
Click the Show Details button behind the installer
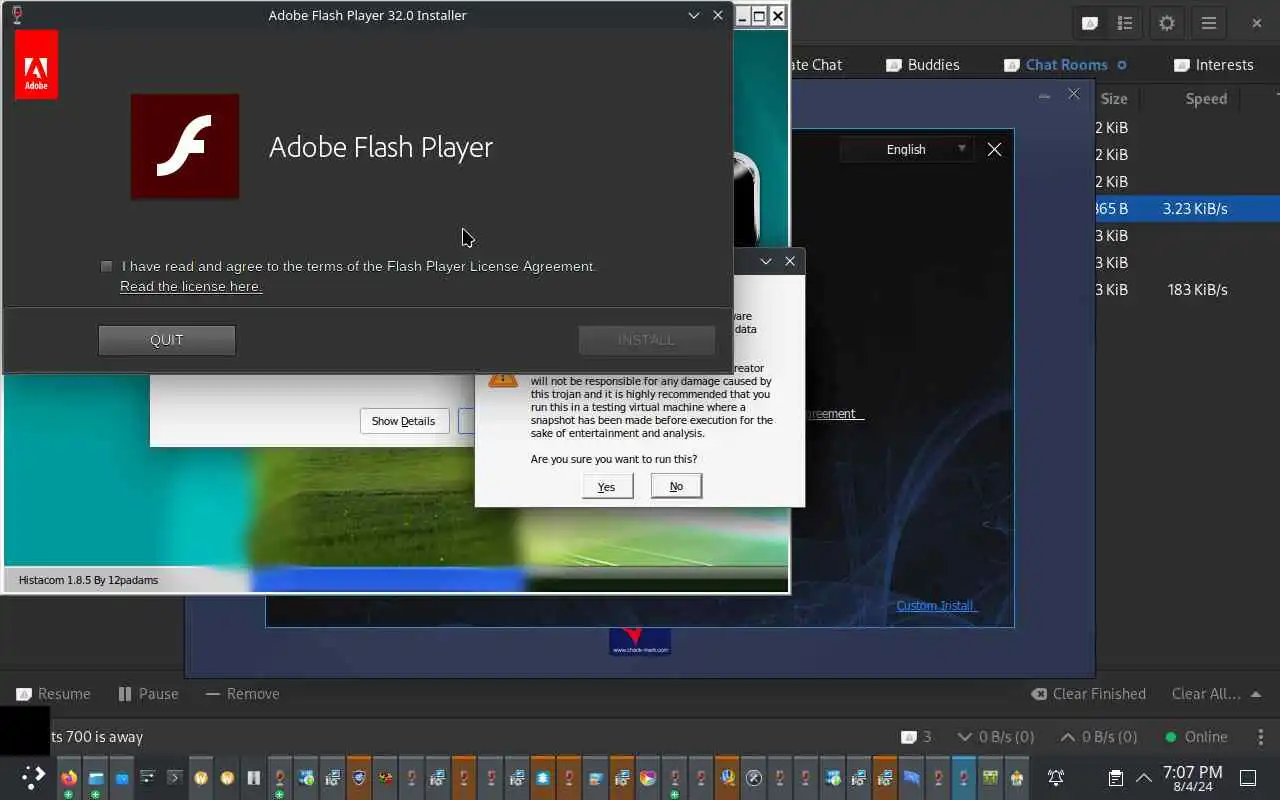[404, 421]
